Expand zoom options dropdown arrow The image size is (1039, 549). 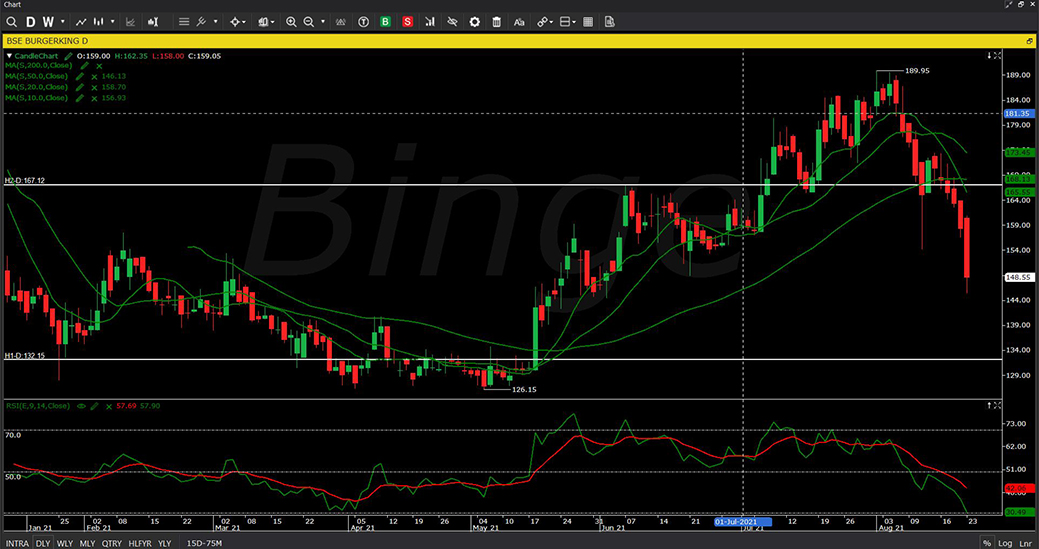pyautogui.click(x=323, y=22)
